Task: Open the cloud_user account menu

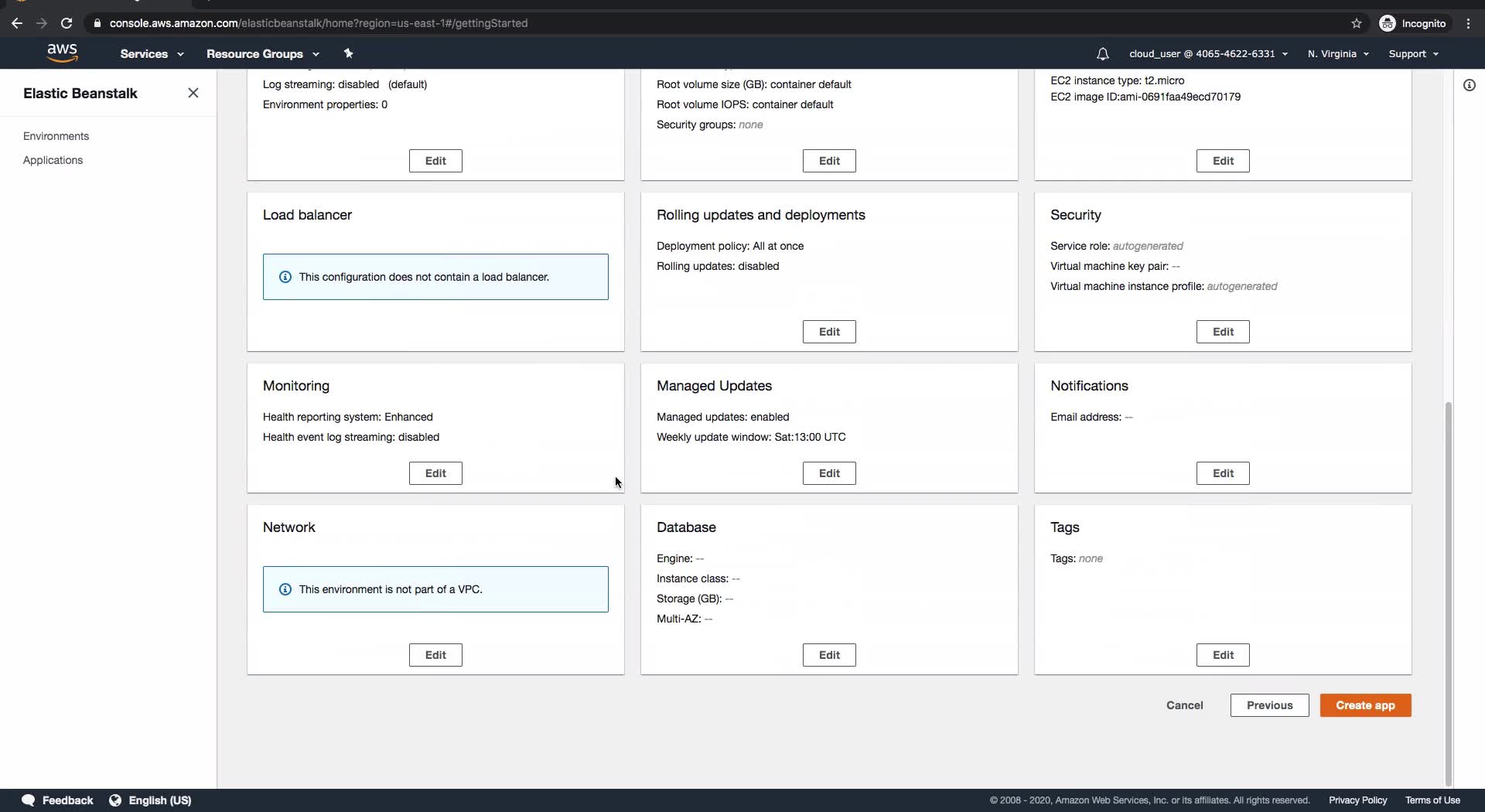Action: [x=1208, y=54]
